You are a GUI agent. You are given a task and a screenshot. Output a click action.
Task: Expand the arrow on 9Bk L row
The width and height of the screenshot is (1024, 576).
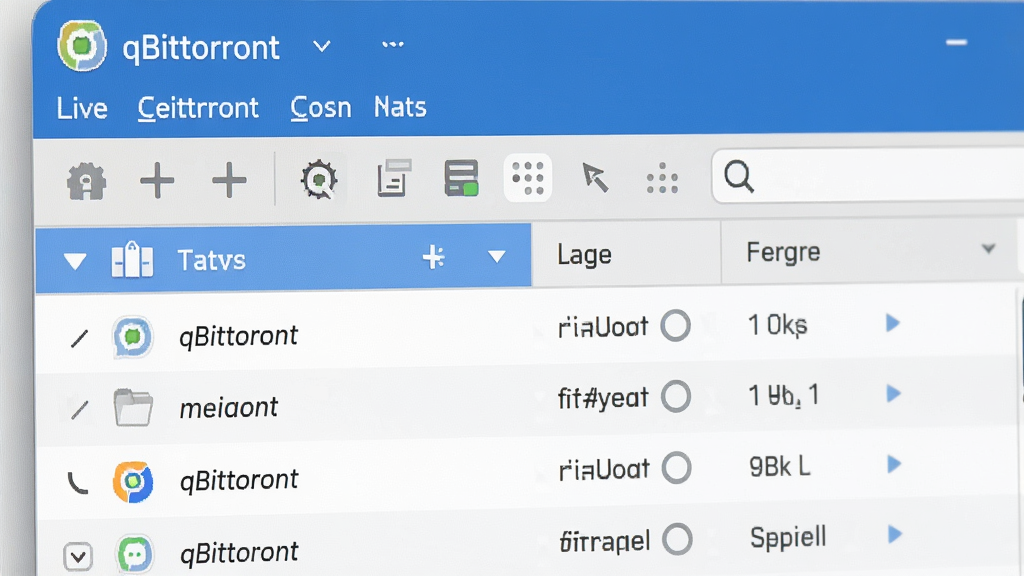894,464
